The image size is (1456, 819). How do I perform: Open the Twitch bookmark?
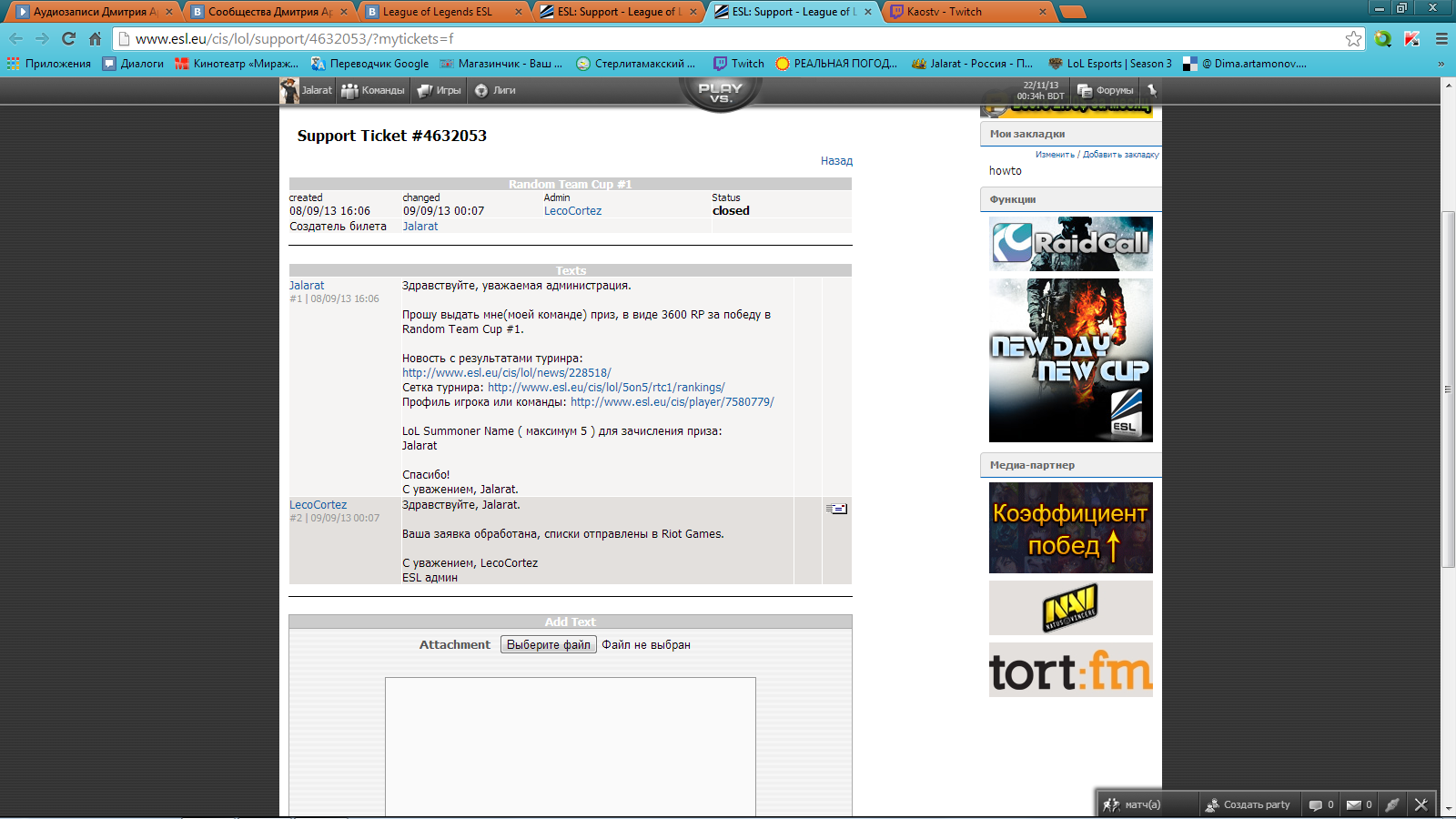(x=739, y=64)
